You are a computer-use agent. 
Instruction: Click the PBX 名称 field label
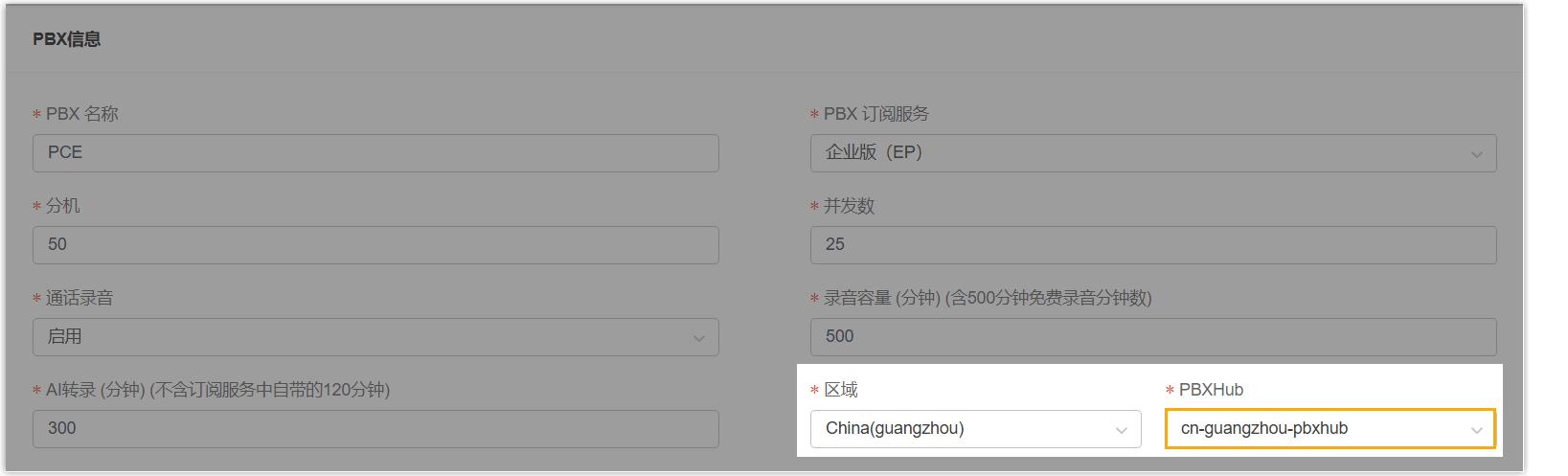click(x=82, y=114)
